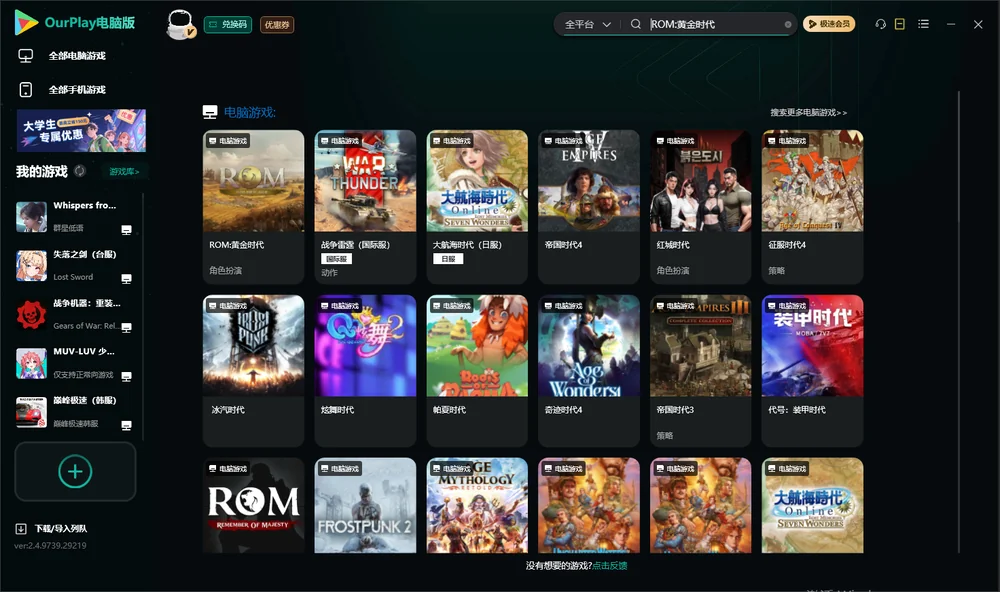Open the ROM:黄金时代 game card
Screen dimensions: 1000x592
(x=253, y=207)
